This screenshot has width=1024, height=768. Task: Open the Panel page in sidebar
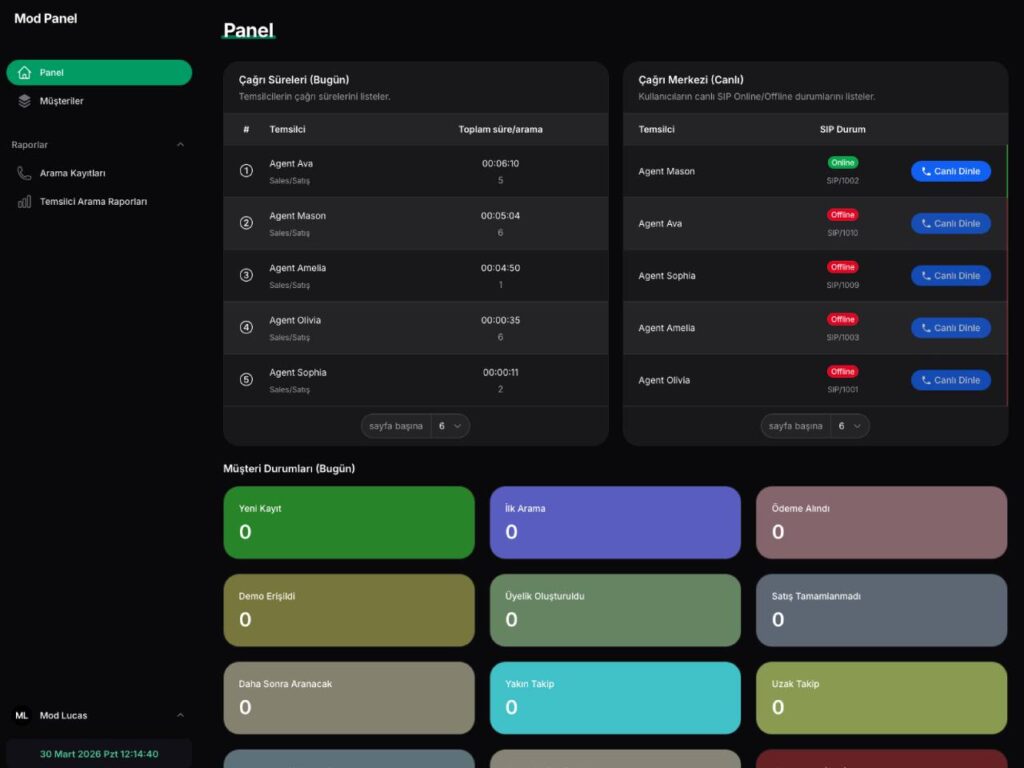pyautogui.click(x=99, y=72)
